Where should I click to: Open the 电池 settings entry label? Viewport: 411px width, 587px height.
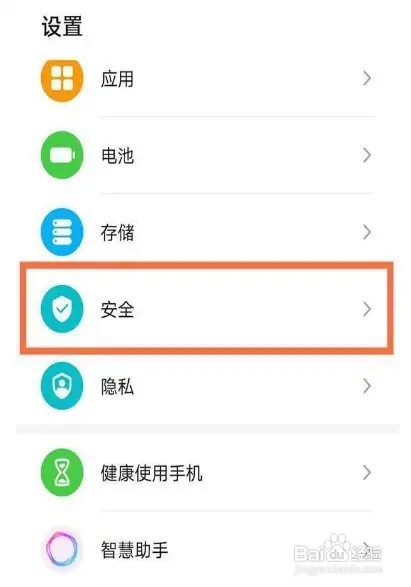(117, 155)
